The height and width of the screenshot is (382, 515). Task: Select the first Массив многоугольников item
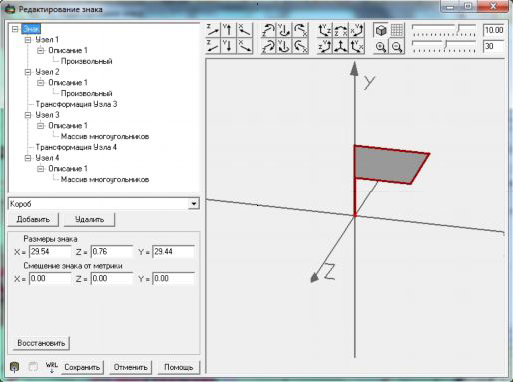click(105, 136)
